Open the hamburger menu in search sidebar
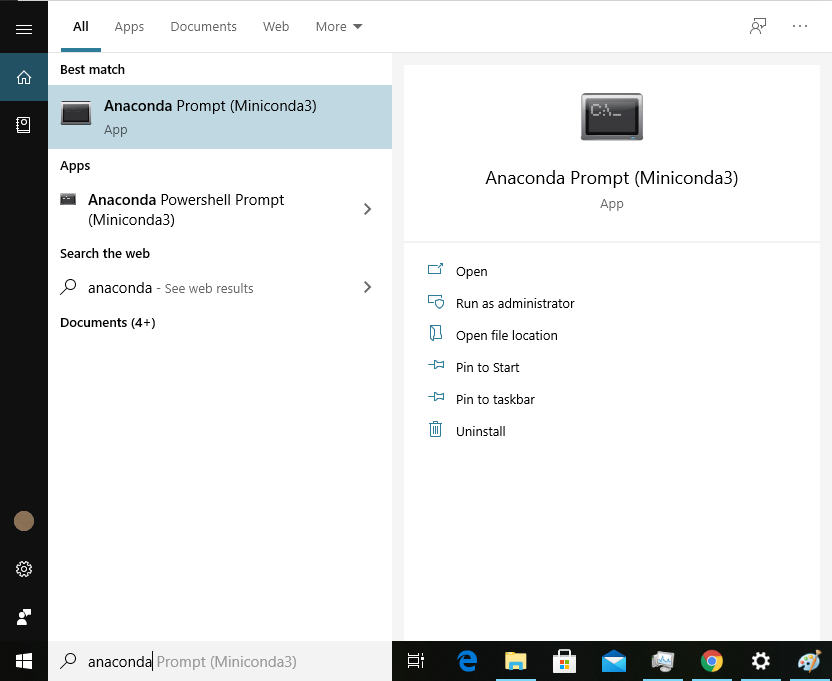Image resolution: width=832 pixels, height=681 pixels. (x=24, y=29)
